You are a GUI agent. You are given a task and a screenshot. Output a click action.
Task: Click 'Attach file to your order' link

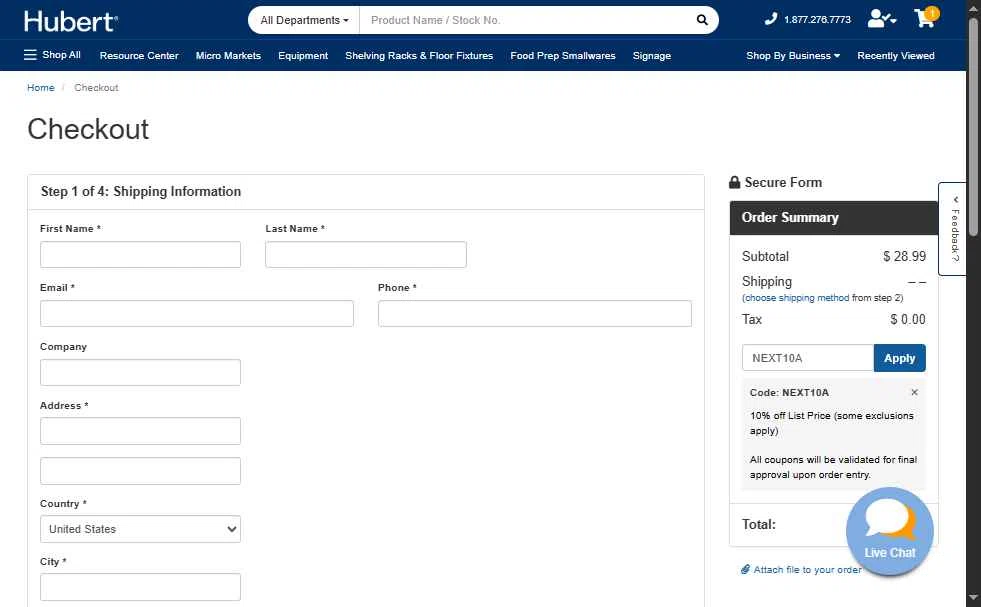click(807, 569)
